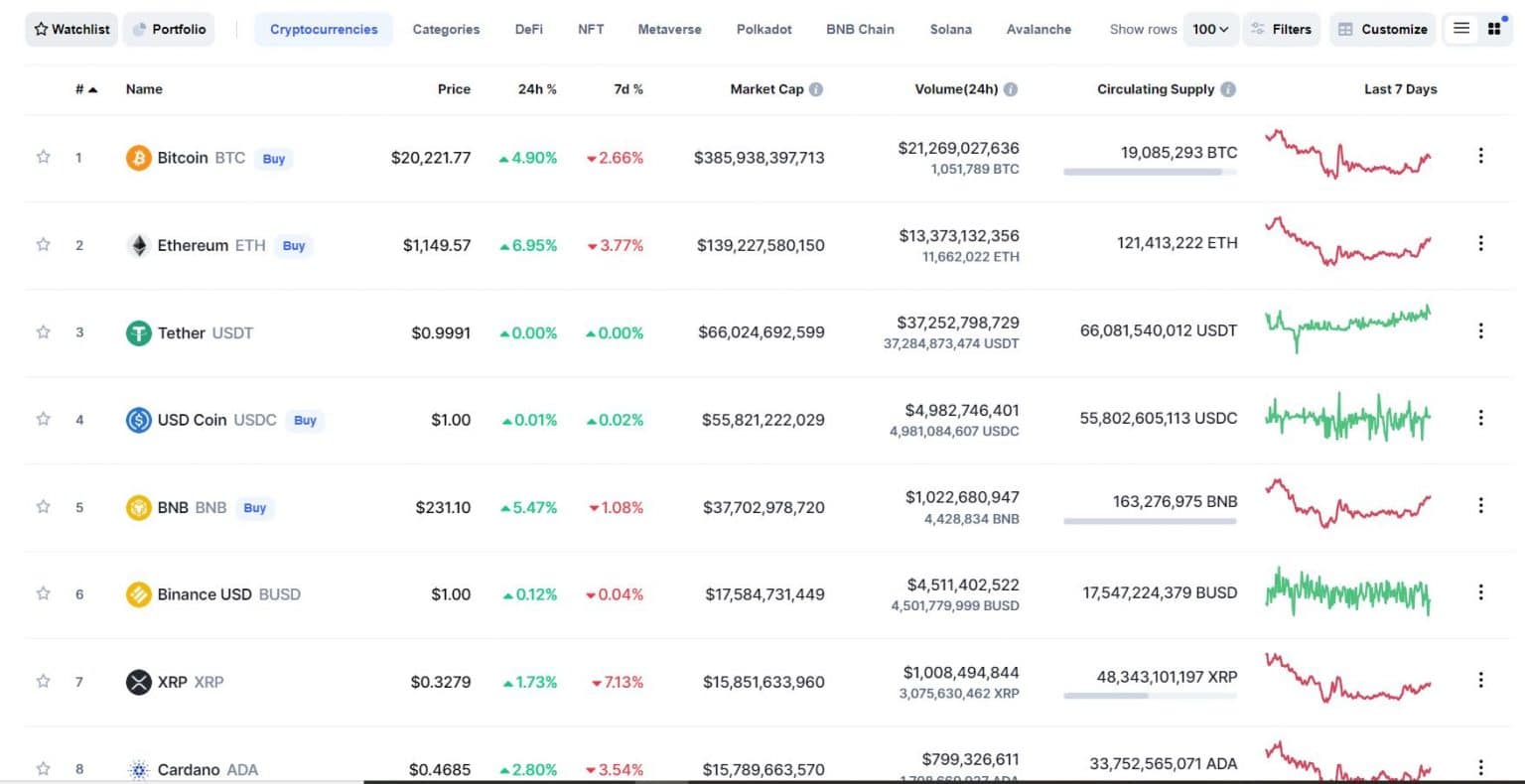Open the three-dot menu for BNB
The width and height of the screenshot is (1525, 784).
[1480, 505]
